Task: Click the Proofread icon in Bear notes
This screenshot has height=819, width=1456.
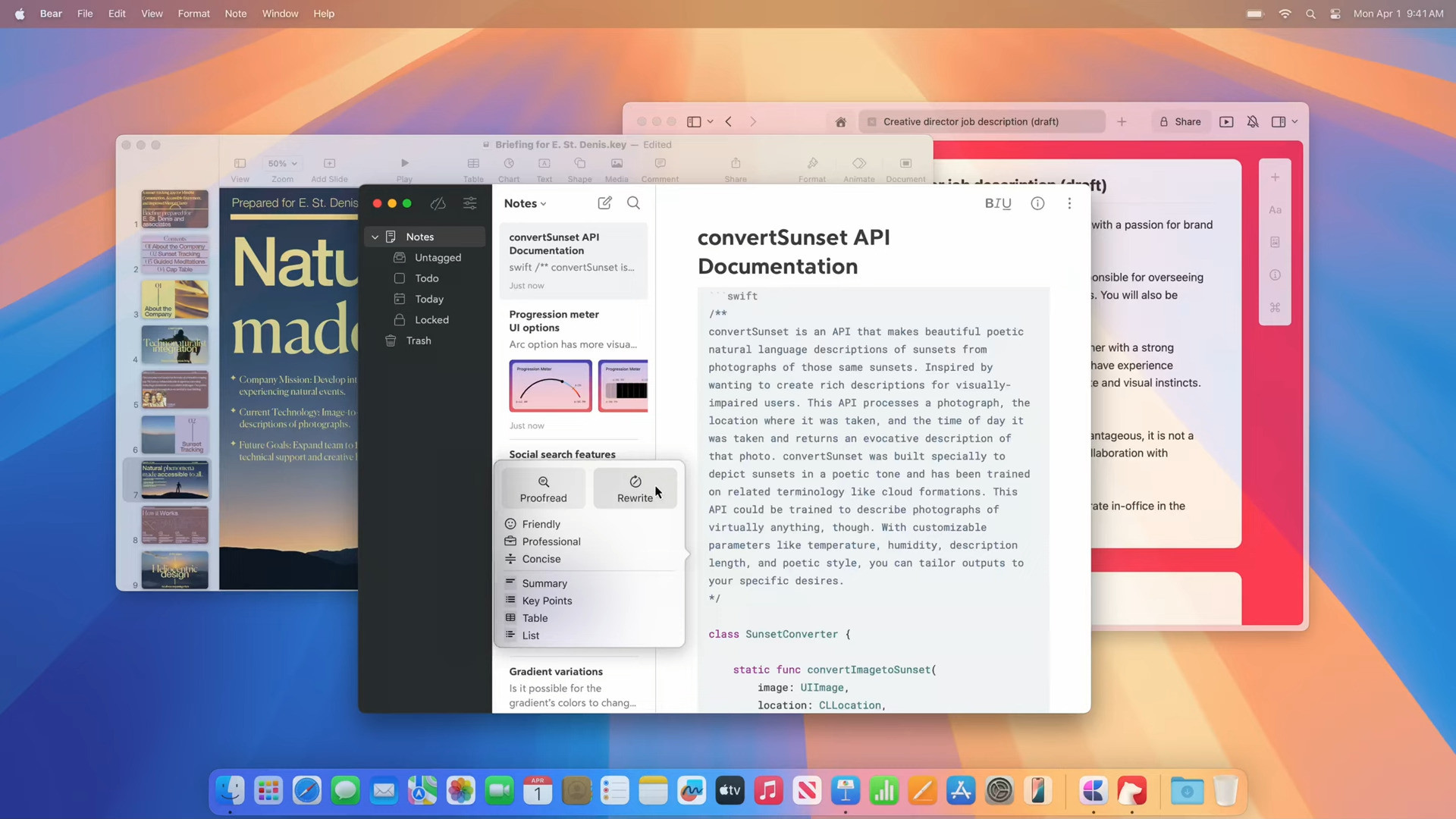Action: pos(543,488)
